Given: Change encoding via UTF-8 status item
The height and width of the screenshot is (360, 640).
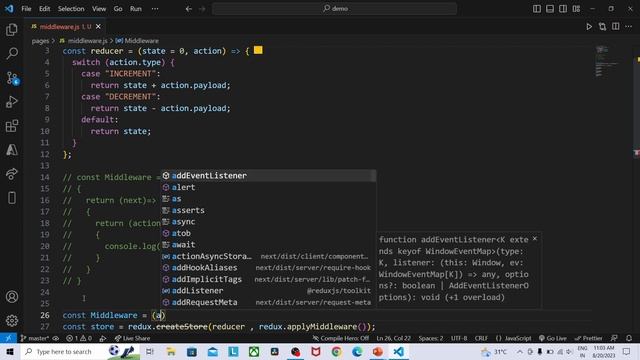Looking at the screenshot, I should click(459, 338).
